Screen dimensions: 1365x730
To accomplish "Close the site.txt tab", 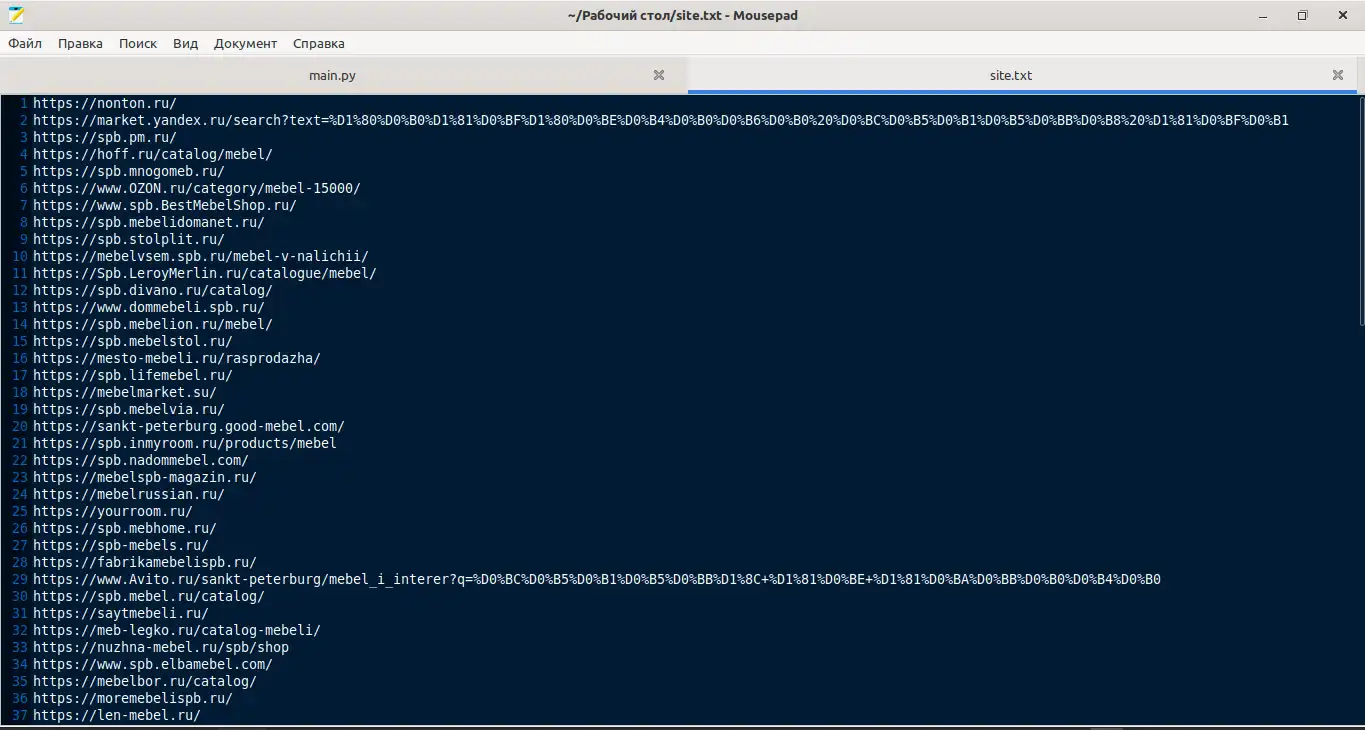I will [1338, 75].
